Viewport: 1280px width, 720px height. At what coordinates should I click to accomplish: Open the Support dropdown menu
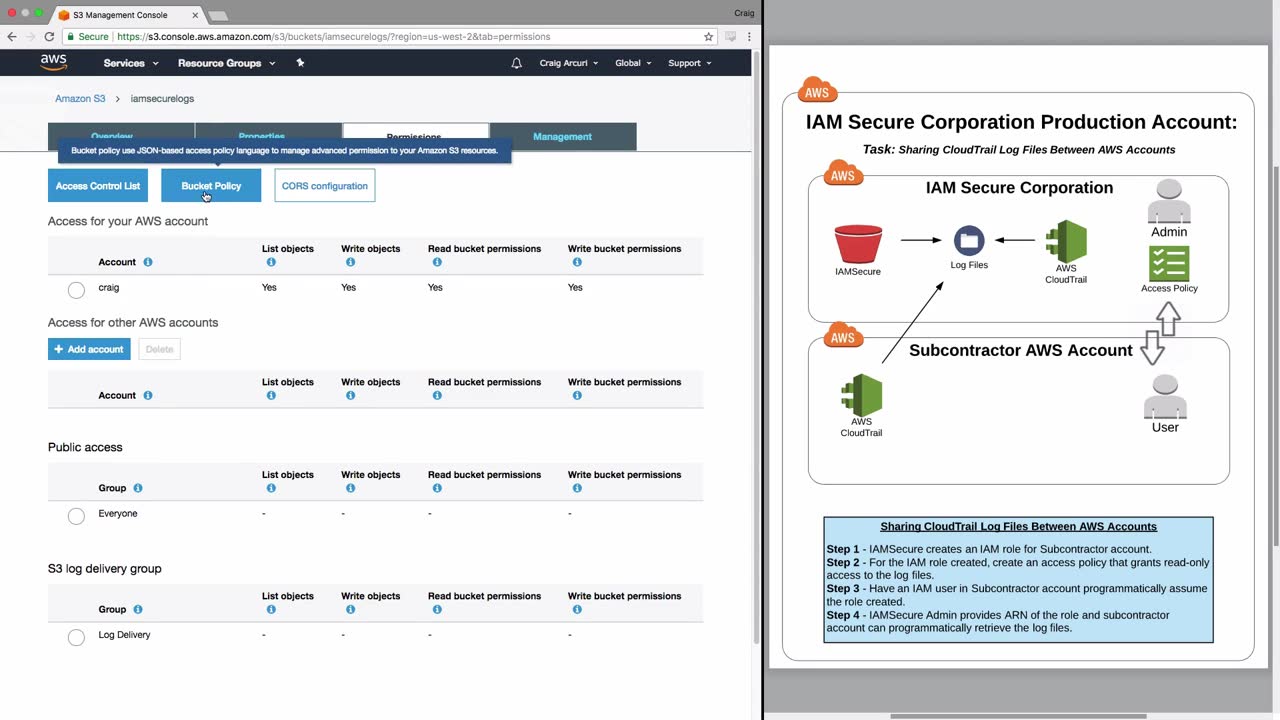point(690,63)
